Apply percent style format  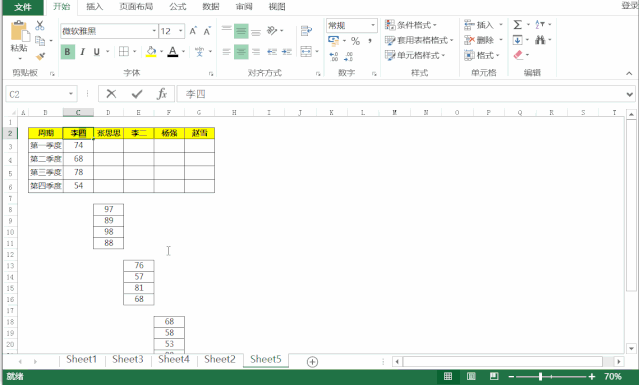point(355,41)
